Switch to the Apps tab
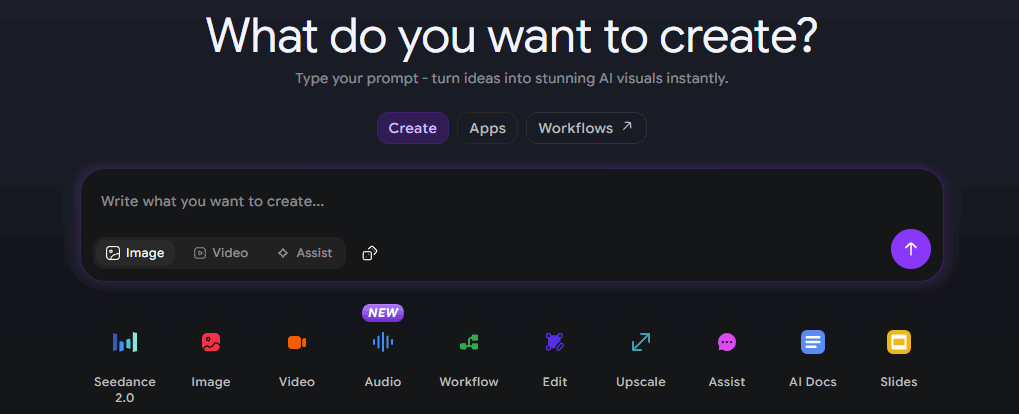1019x414 pixels. [487, 128]
